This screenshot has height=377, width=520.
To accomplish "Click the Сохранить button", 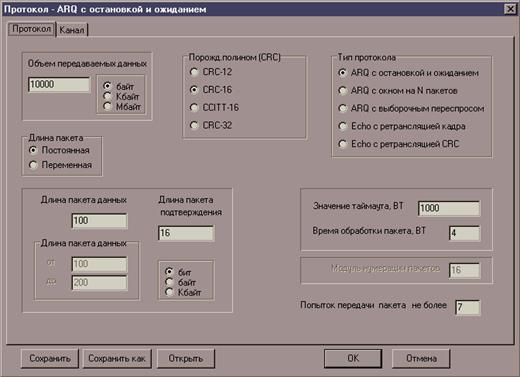I will point(50,359).
